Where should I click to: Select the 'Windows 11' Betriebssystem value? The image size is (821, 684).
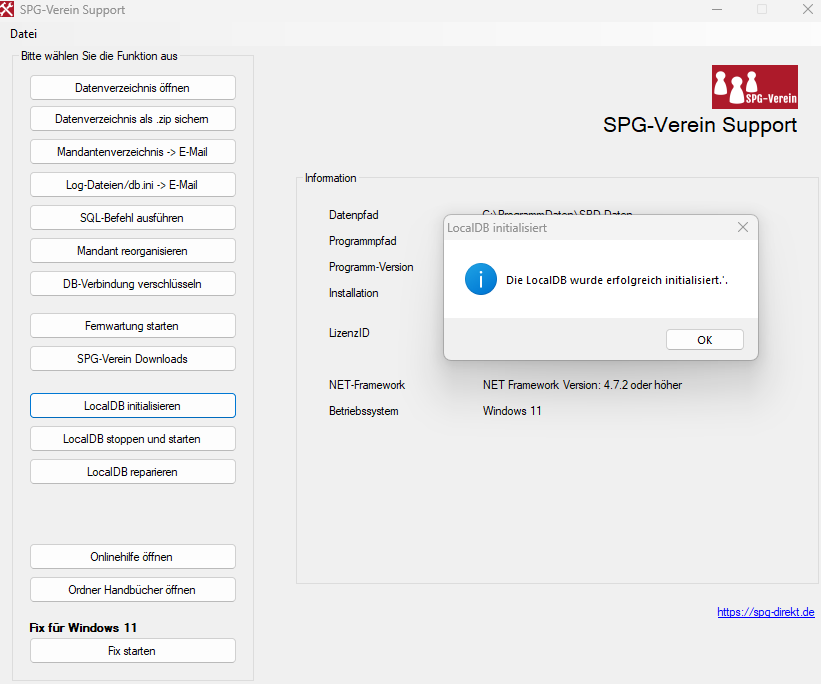[x=512, y=411]
